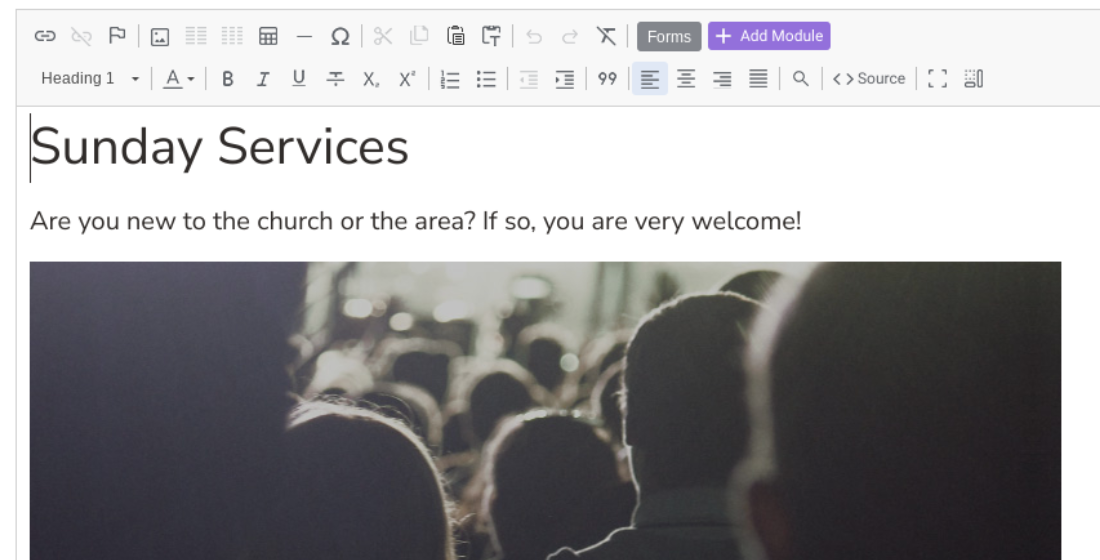Open find with the magnifier icon
The width and height of the screenshot is (1100, 560).
pyautogui.click(x=800, y=79)
